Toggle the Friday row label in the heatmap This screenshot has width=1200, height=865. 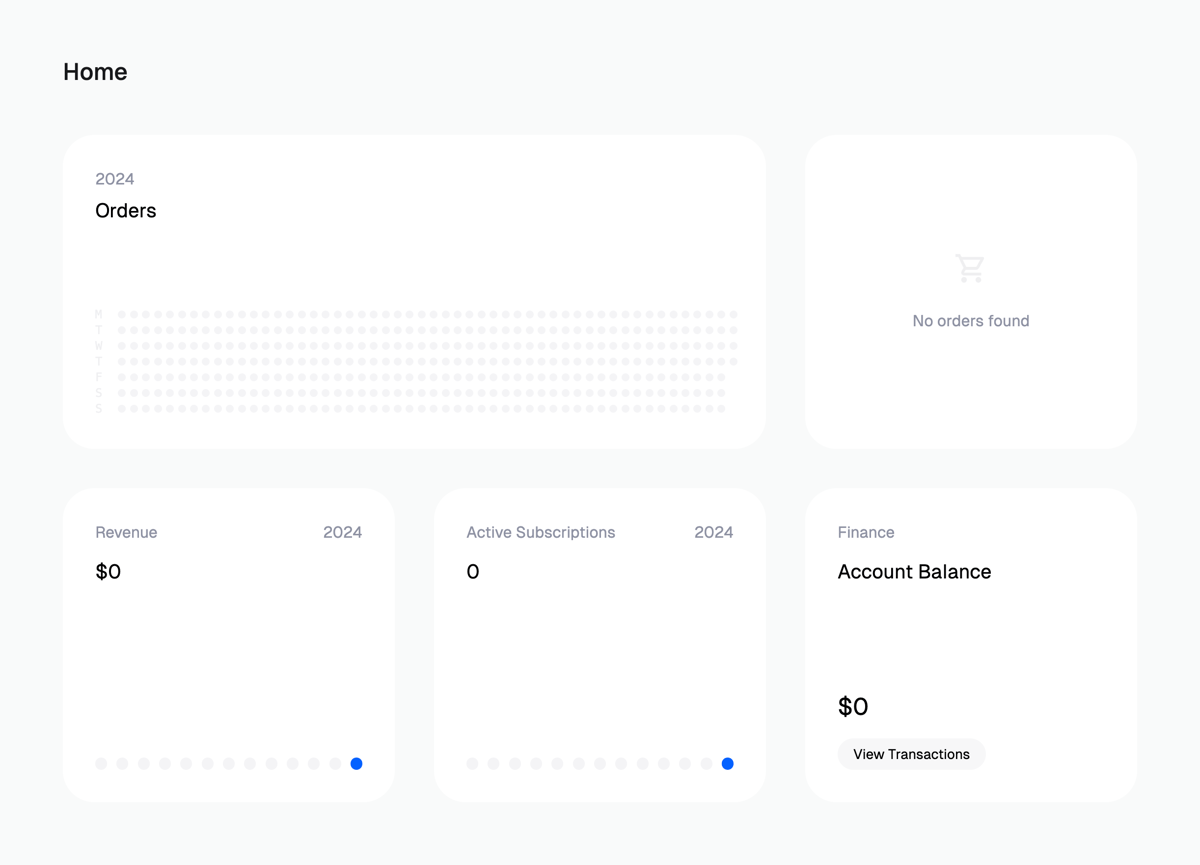tap(98, 377)
